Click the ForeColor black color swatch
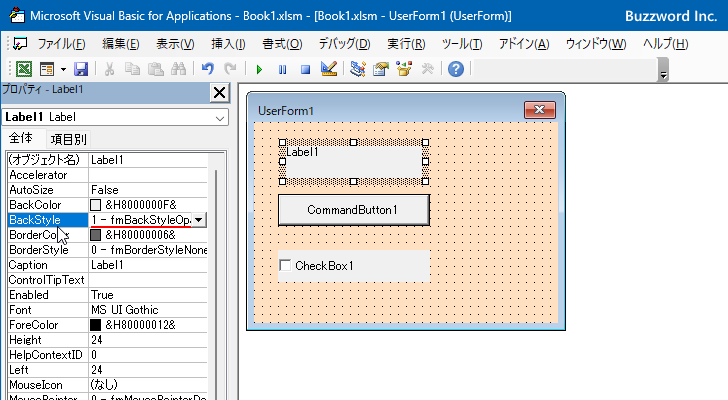The height and width of the screenshot is (400, 728). click(95, 325)
